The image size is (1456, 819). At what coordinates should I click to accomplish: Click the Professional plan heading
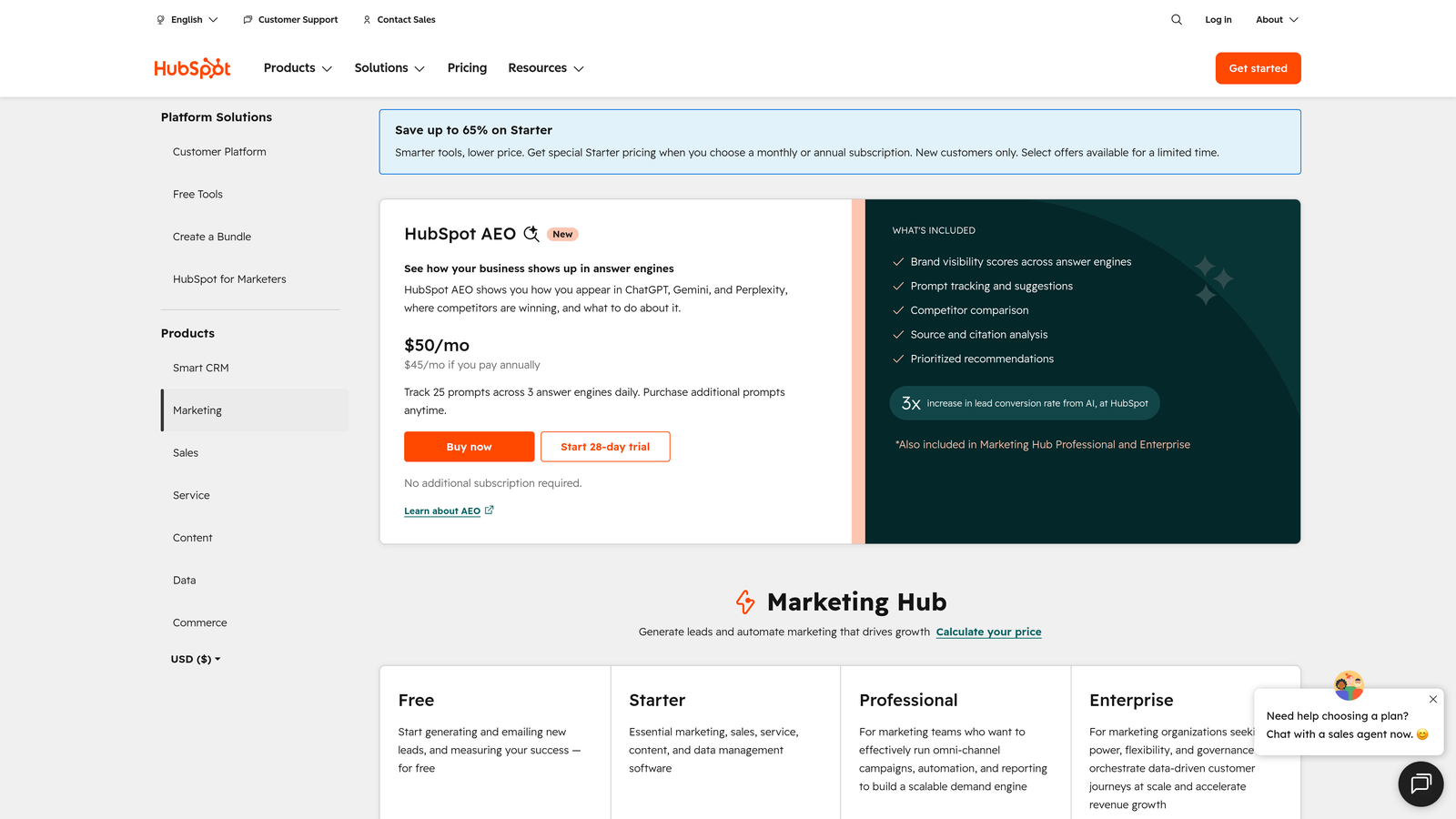pyautogui.click(x=908, y=700)
